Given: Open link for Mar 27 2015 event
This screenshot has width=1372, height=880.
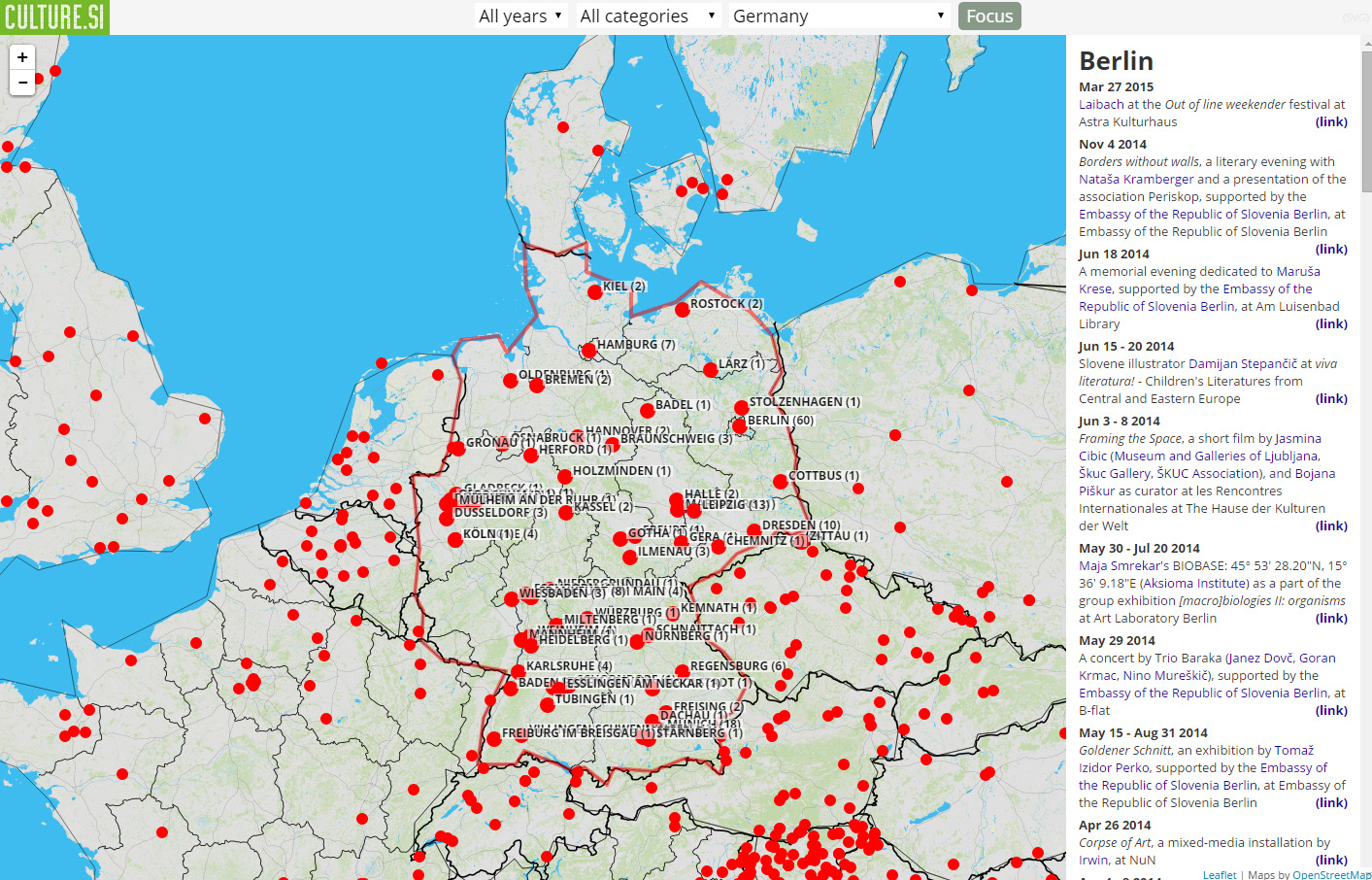Looking at the screenshot, I should (x=1331, y=121).
